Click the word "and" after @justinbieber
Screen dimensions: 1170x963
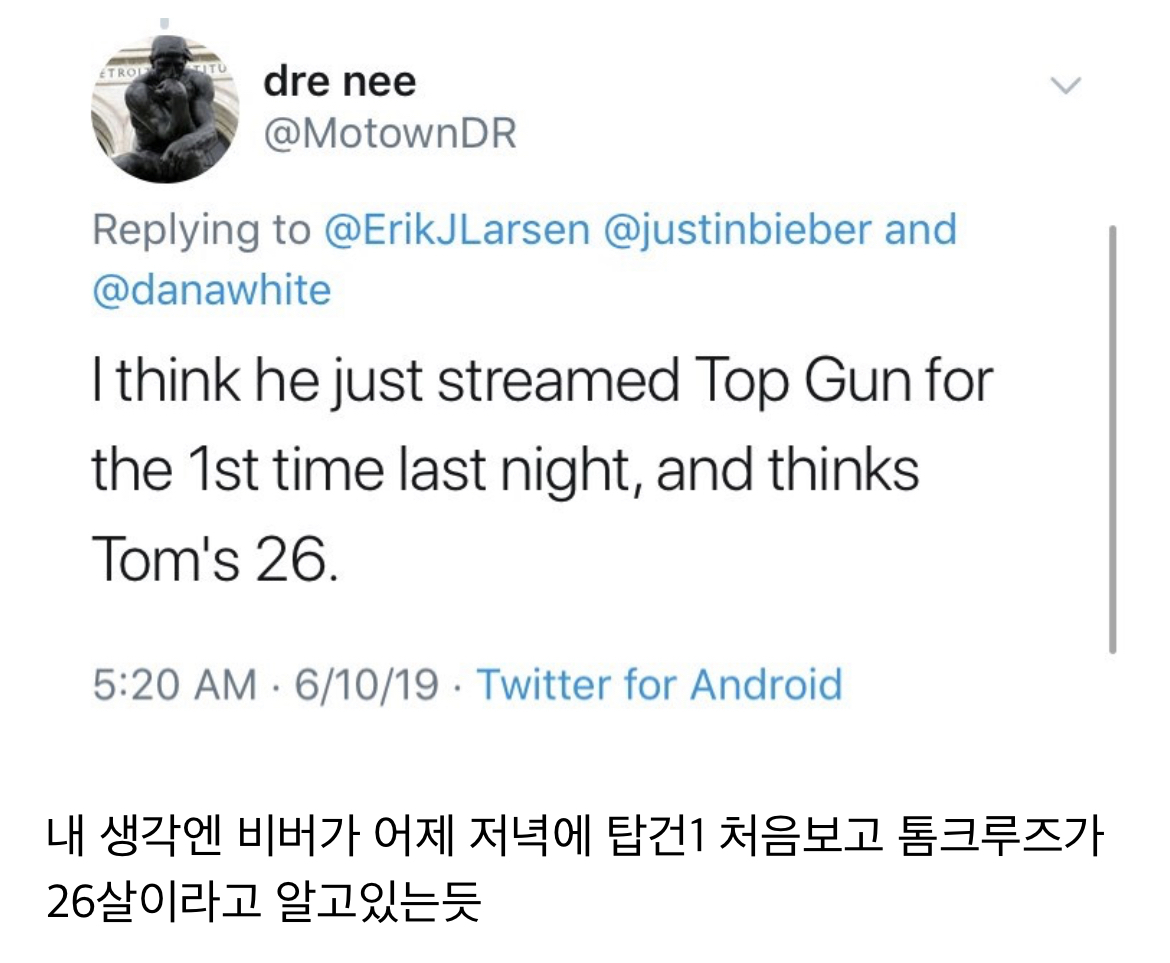pos(921,230)
